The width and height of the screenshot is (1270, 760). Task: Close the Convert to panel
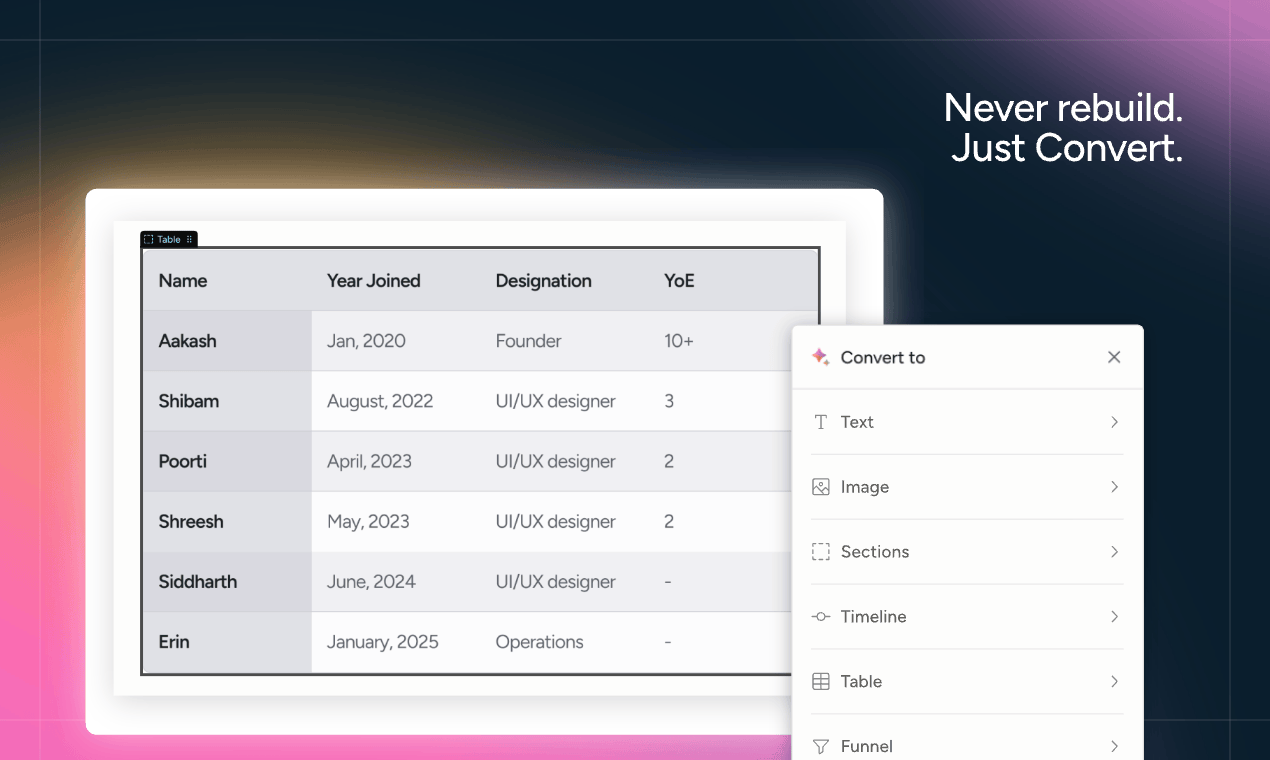click(x=1113, y=356)
